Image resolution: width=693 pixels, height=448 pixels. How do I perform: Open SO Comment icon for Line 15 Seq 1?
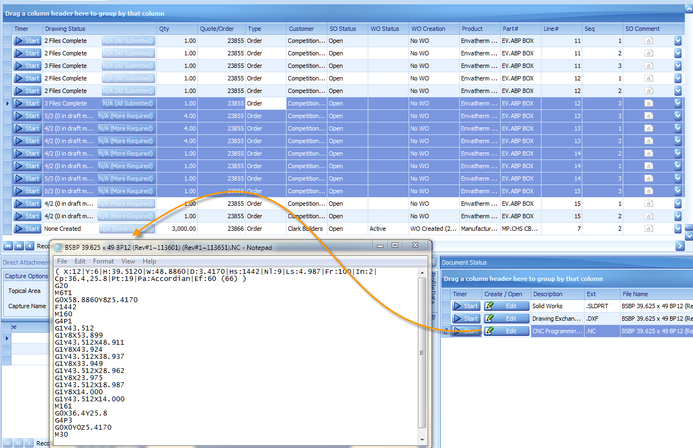pyautogui.click(x=648, y=204)
